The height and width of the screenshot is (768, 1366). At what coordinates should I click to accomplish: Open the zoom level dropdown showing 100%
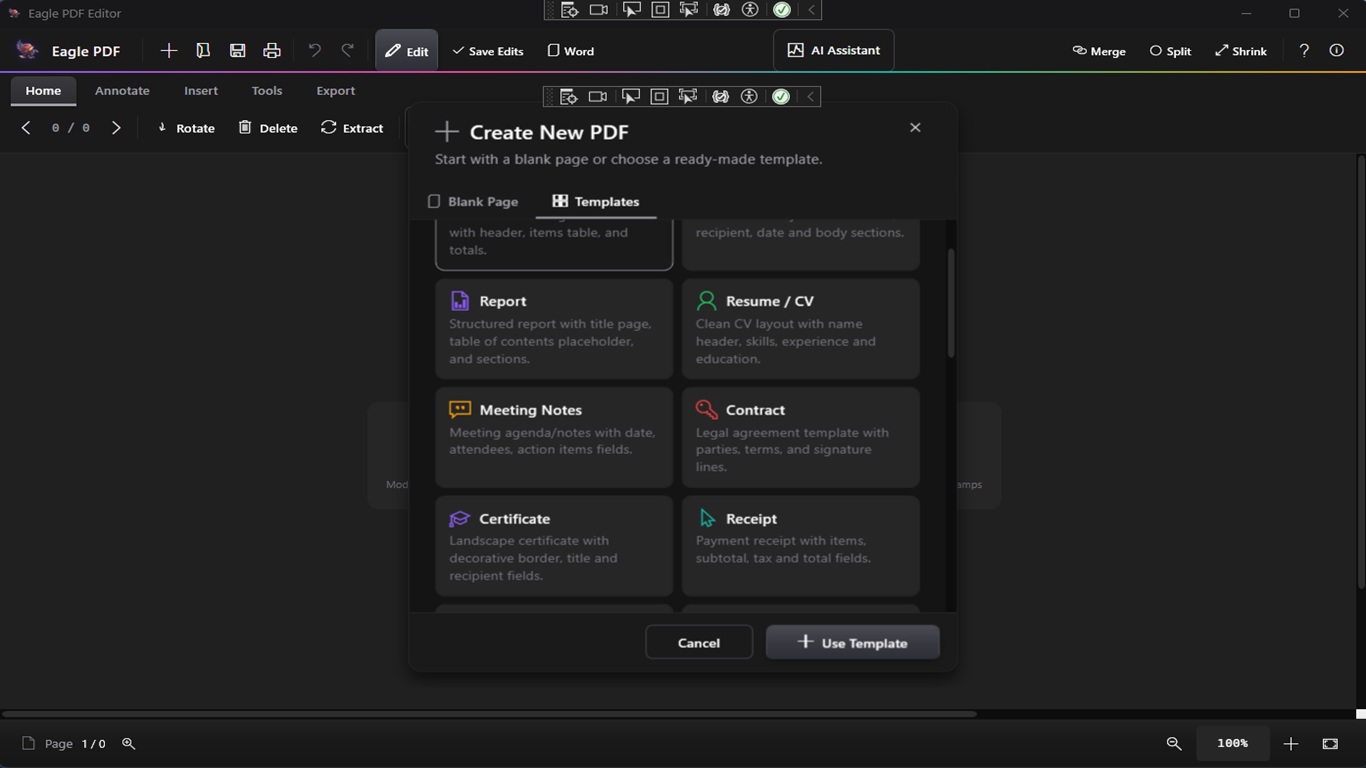click(1232, 744)
